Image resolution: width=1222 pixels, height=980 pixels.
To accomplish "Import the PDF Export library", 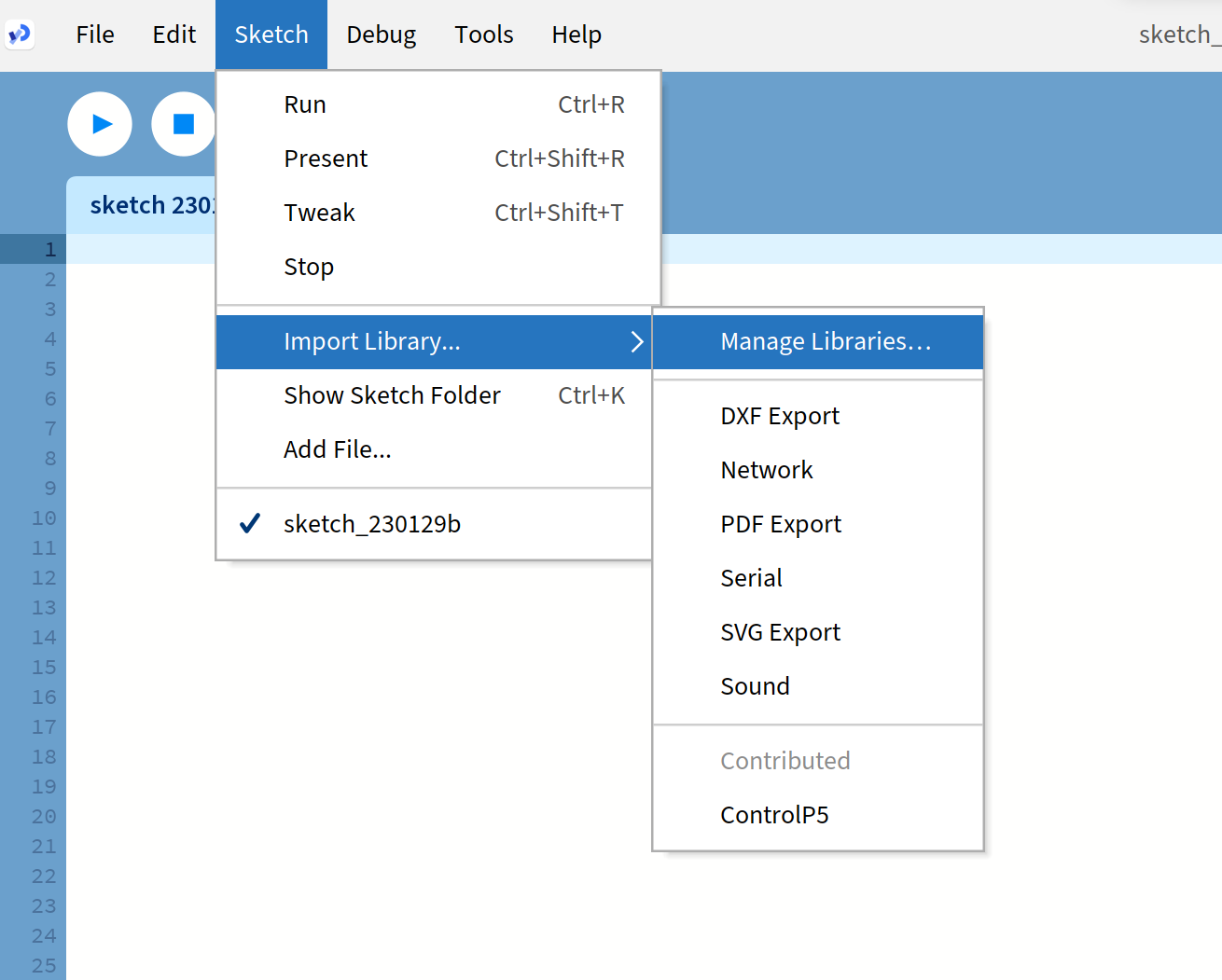I will click(x=781, y=524).
